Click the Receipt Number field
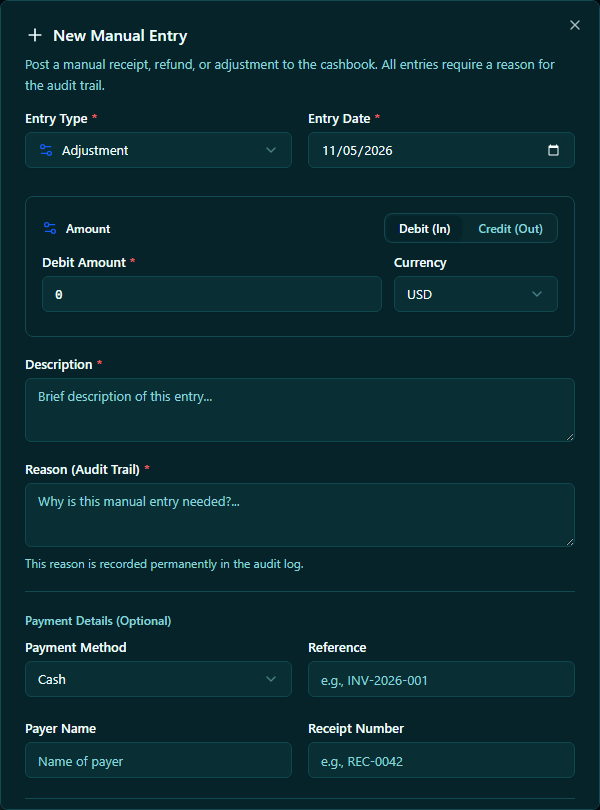Viewport: 600px width, 810px height. pyautogui.click(x=441, y=760)
